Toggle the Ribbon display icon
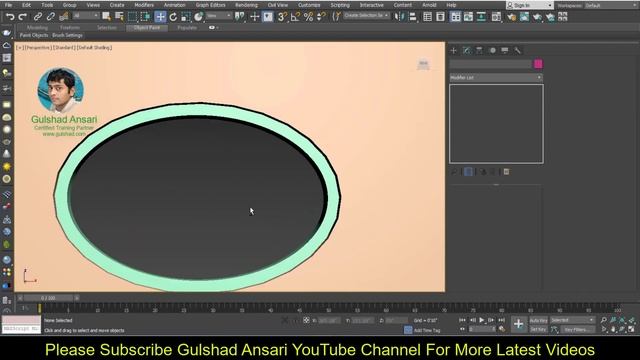 tap(455, 17)
